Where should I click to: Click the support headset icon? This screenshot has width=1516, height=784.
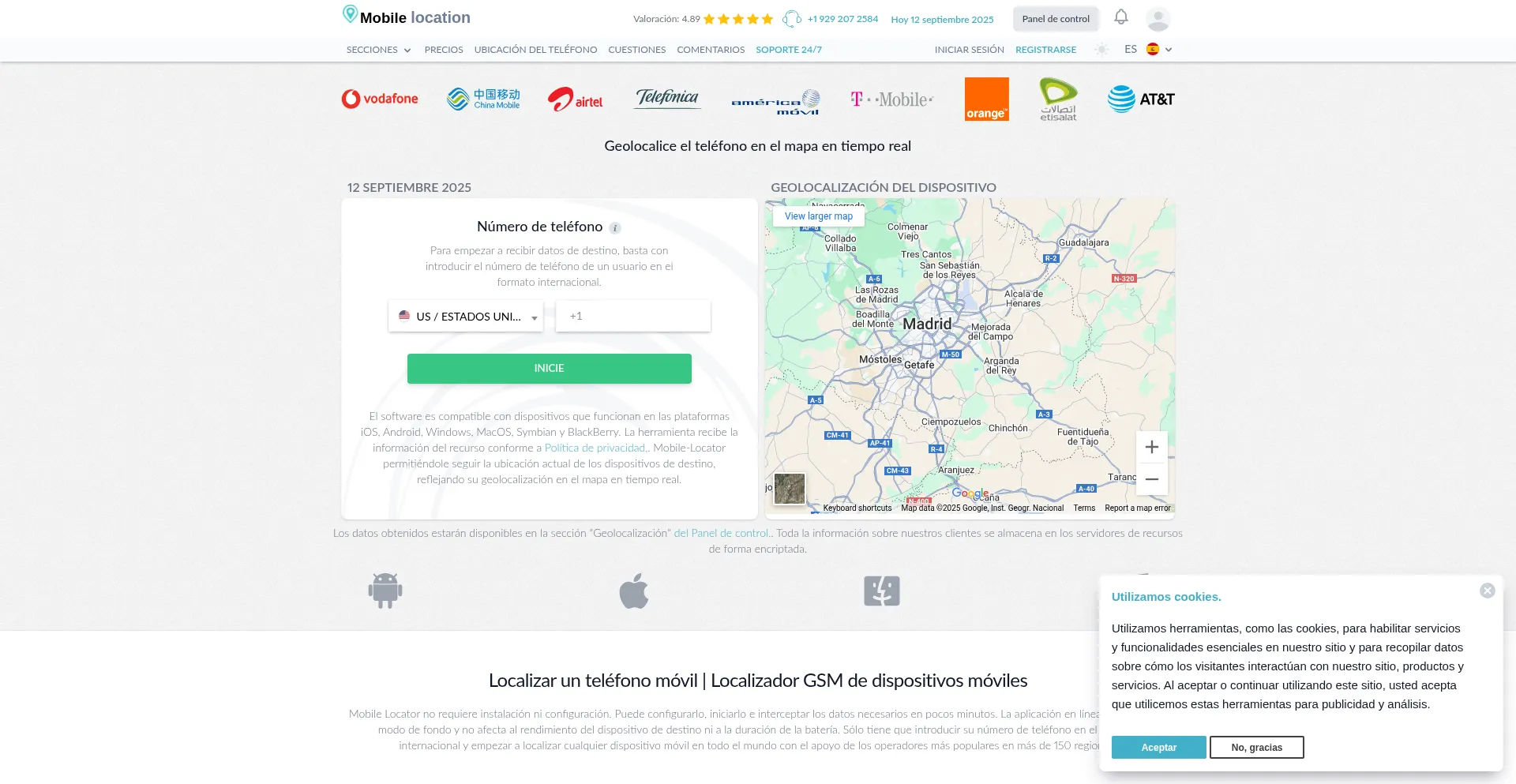(x=792, y=19)
